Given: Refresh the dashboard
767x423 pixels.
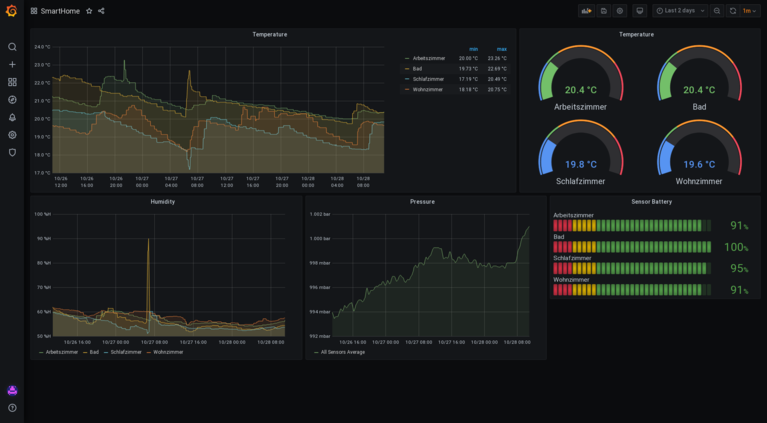Looking at the screenshot, I should 733,11.
